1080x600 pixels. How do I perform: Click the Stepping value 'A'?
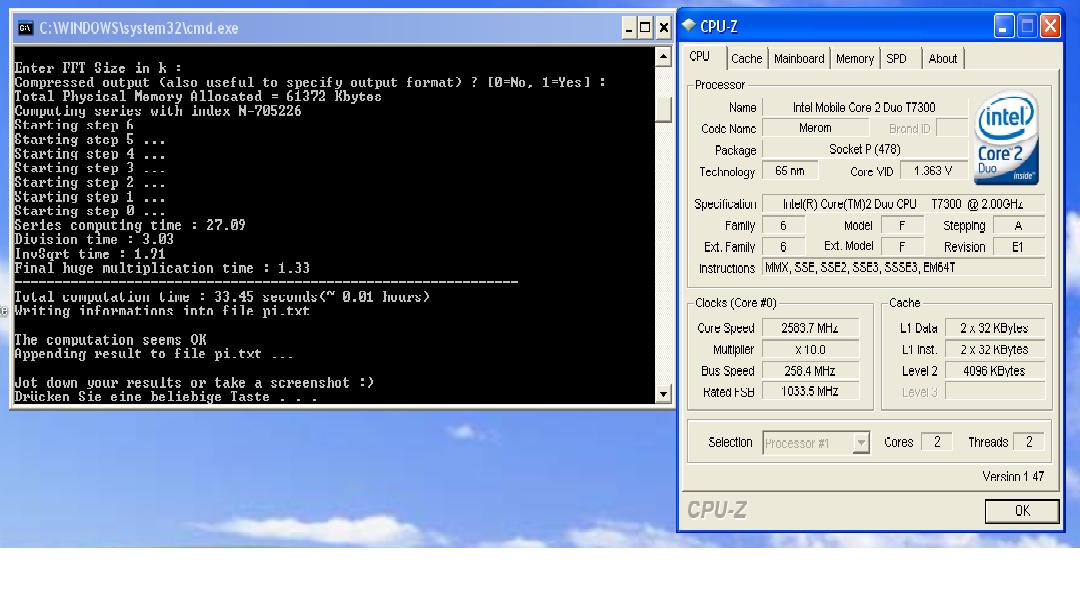1018,226
